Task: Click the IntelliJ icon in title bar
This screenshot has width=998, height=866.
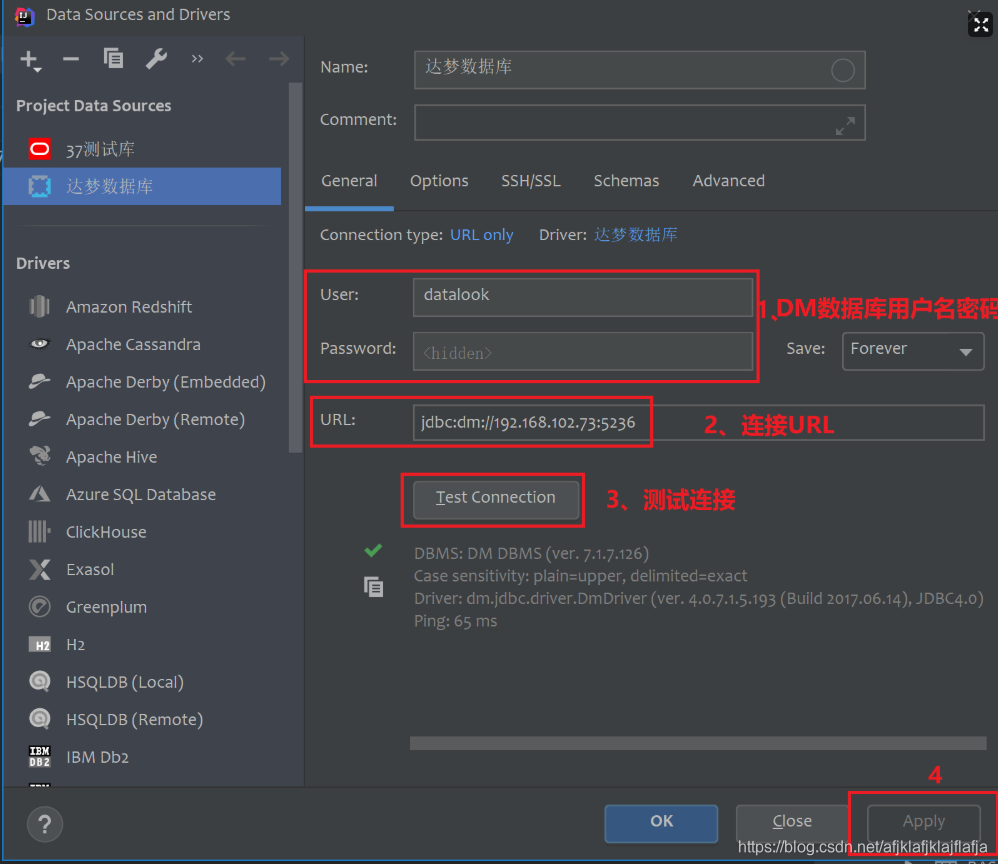Action: click(24, 16)
